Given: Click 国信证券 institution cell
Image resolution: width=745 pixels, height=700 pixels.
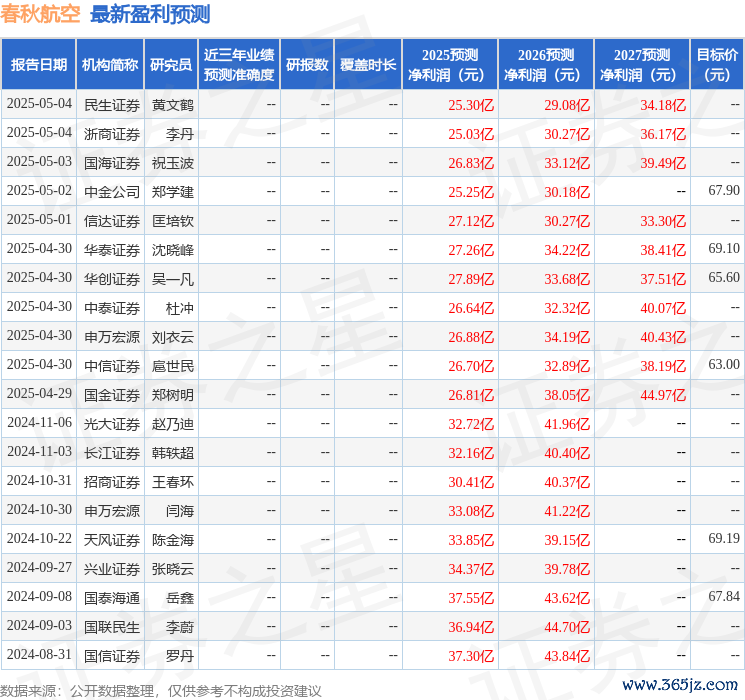Looking at the screenshot, I should [x=112, y=656].
